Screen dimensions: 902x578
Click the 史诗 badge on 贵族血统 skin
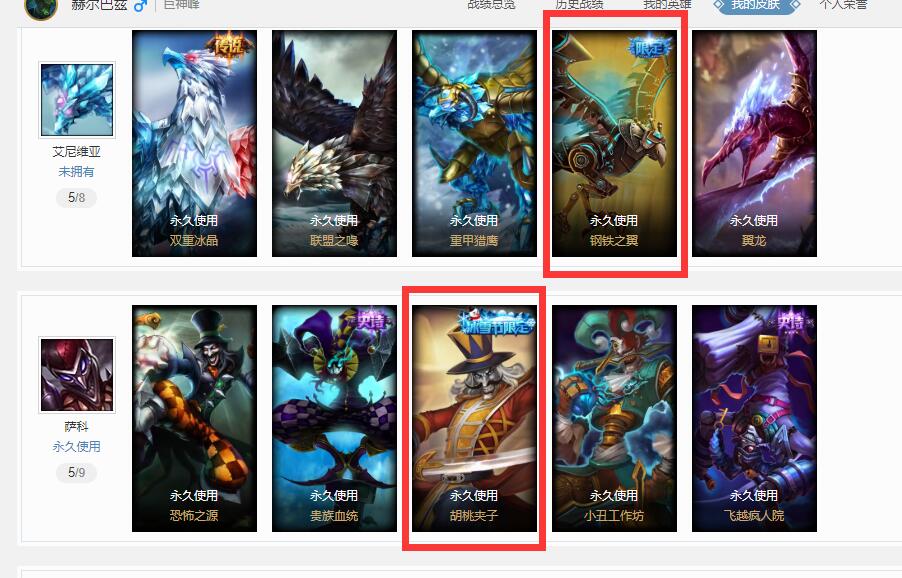coord(372,320)
